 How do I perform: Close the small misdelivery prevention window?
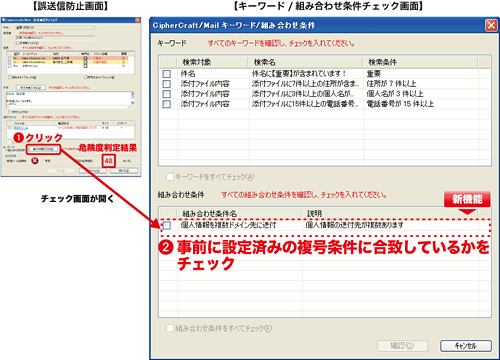[x=138, y=20]
